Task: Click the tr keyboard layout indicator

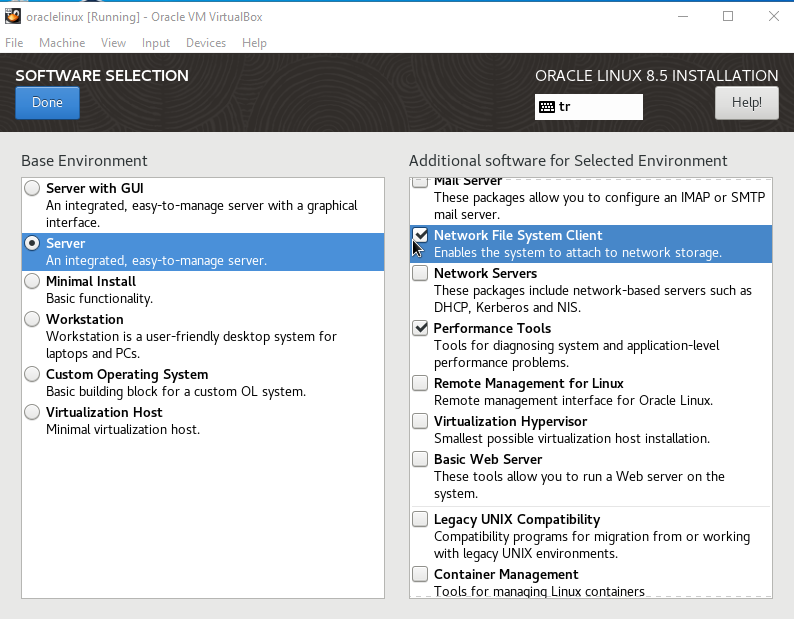Action: 588,107
